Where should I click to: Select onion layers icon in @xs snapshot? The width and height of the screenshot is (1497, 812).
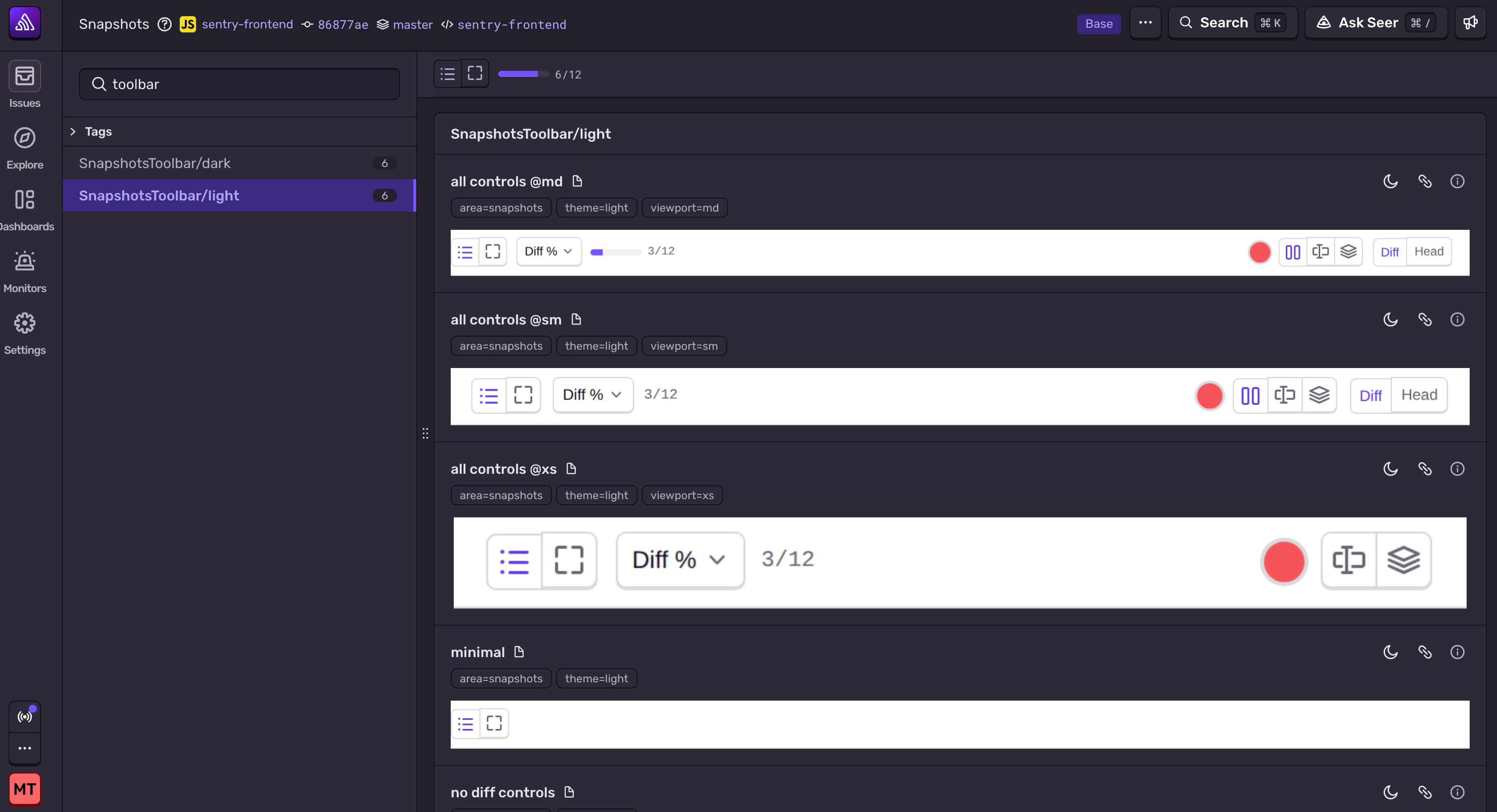(x=1403, y=560)
